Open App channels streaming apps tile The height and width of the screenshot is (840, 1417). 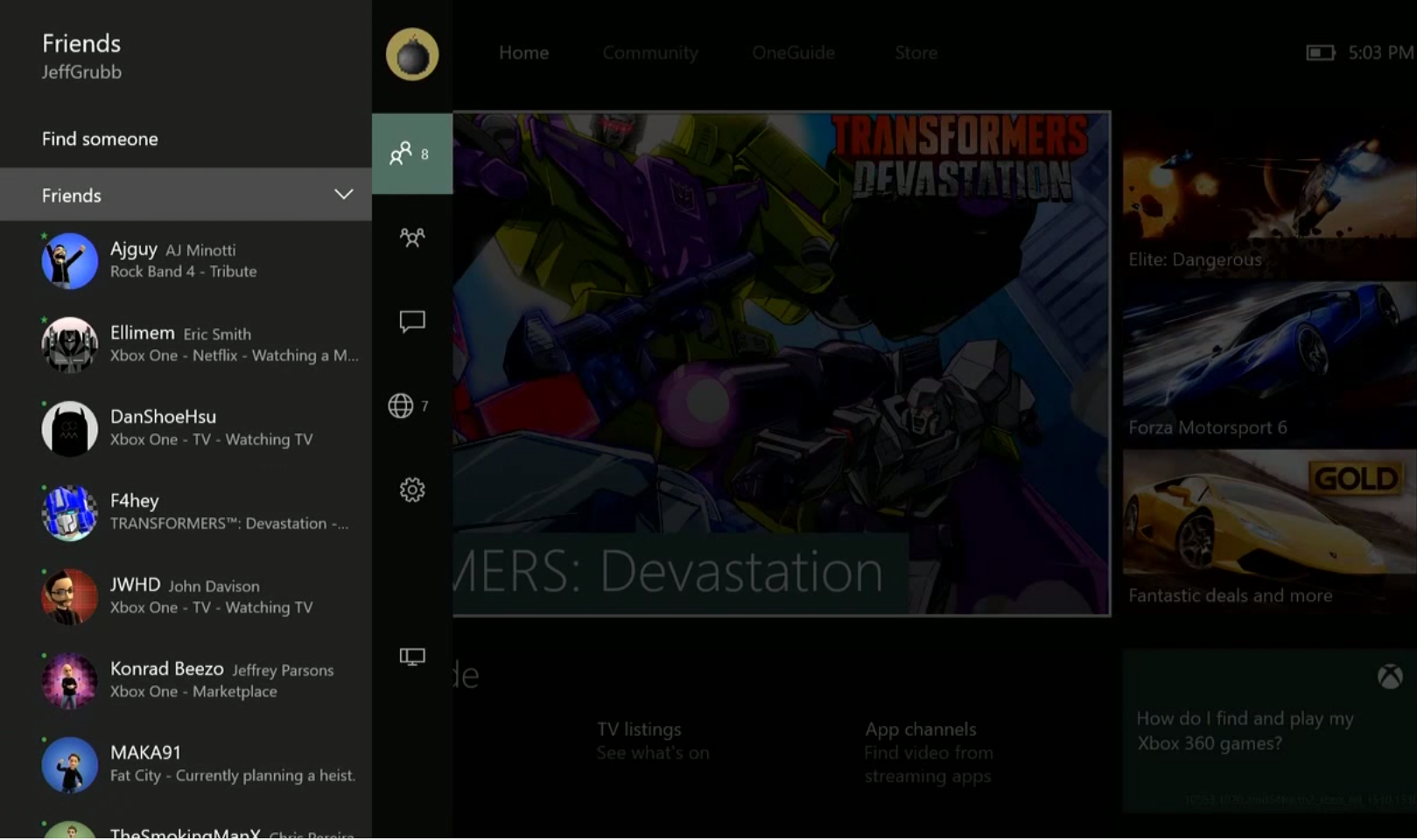pyautogui.click(x=928, y=752)
